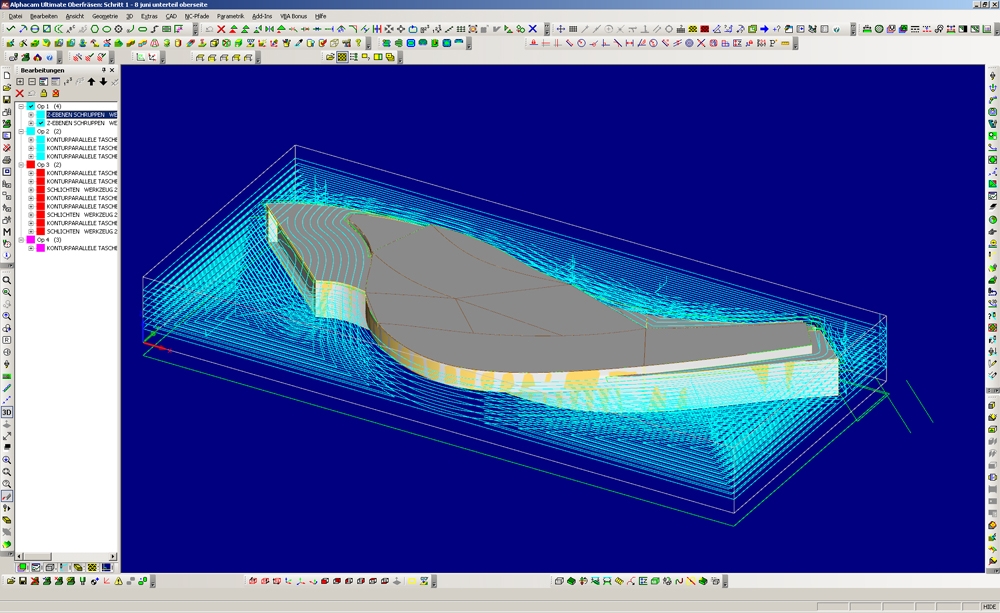The image size is (1000, 613).
Task: Select the Line tool in geometry toolbar
Action: pyautogui.click(x=23, y=29)
